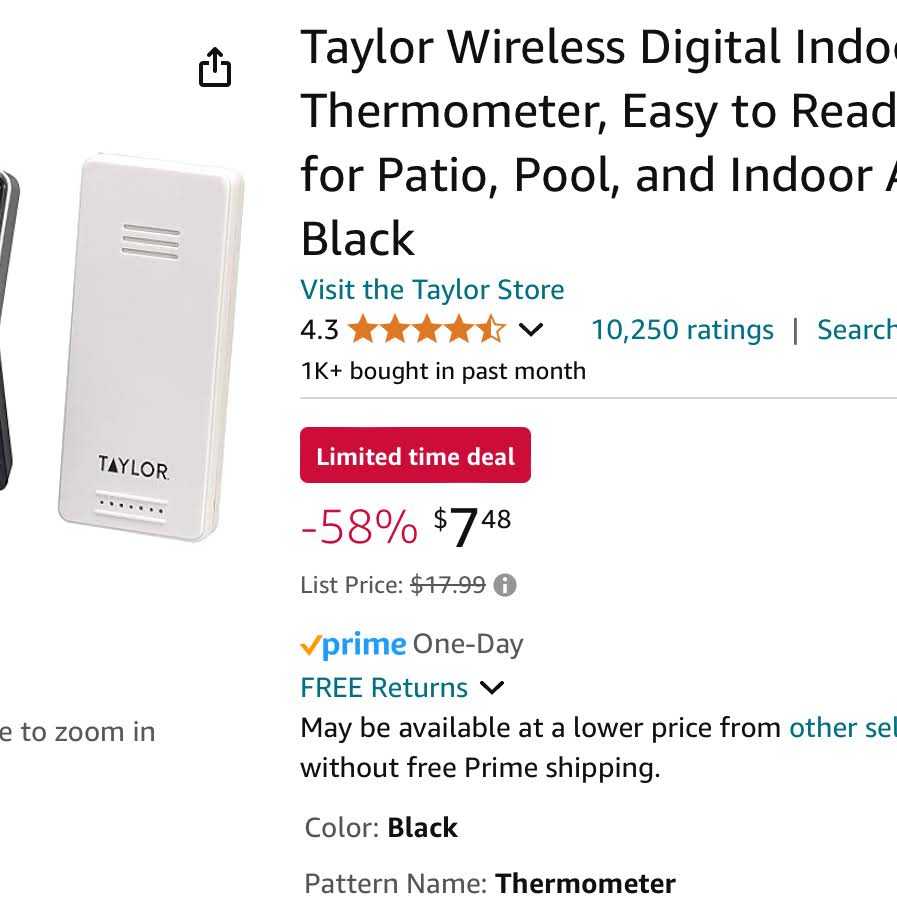Click the black thermometer unit image edge
Viewport: 897px width, 897px height.
(x=9, y=331)
